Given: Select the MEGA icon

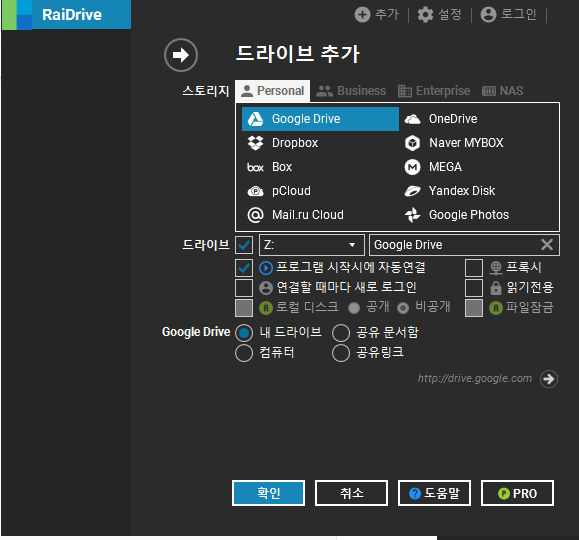Looking at the screenshot, I should click(x=412, y=167).
